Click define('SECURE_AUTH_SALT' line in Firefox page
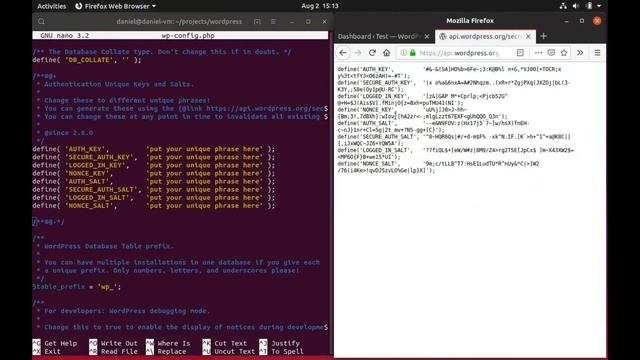Image resolution: width=640 pixels, height=360 pixels. 454,137
